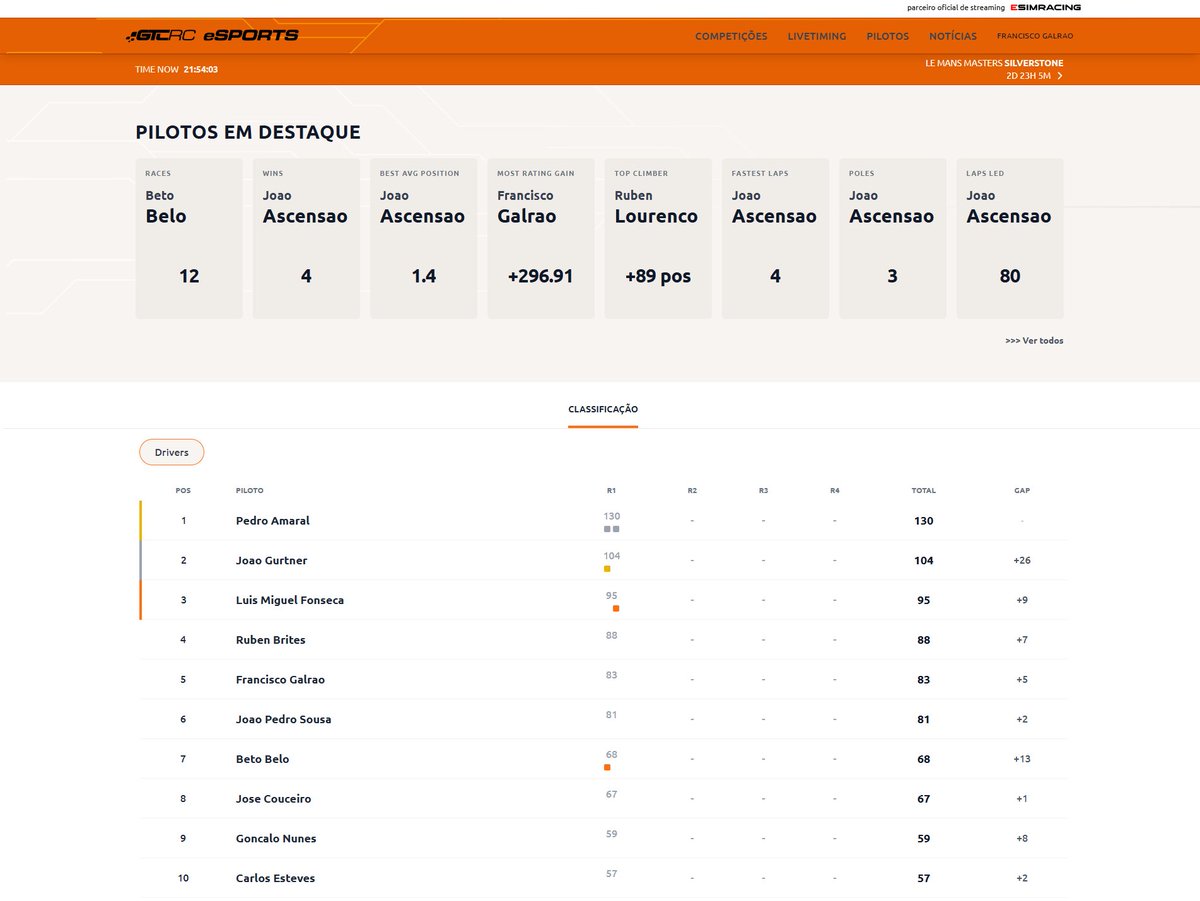This screenshot has height=901, width=1200.
Task: Click the yellow badge under Joao Gurtner's 104
Action: (x=607, y=569)
